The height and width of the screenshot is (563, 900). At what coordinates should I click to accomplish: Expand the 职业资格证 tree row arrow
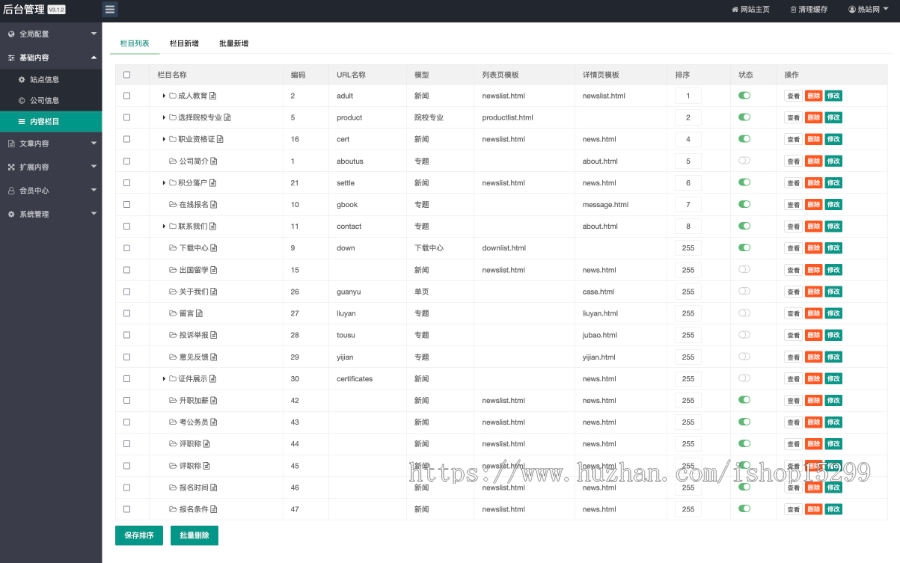(x=164, y=139)
